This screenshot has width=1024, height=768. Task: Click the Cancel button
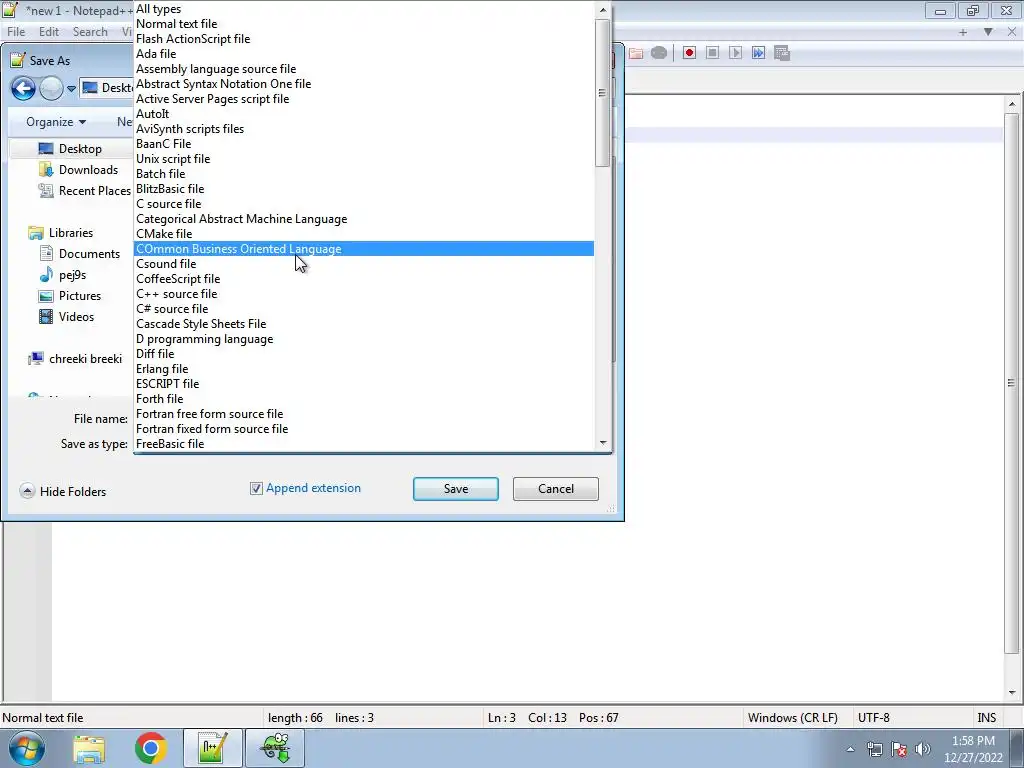[x=556, y=489]
